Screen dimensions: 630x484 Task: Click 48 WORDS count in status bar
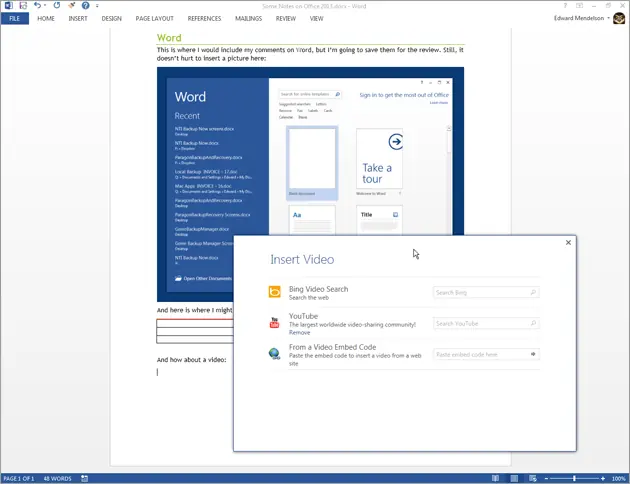(x=57, y=478)
